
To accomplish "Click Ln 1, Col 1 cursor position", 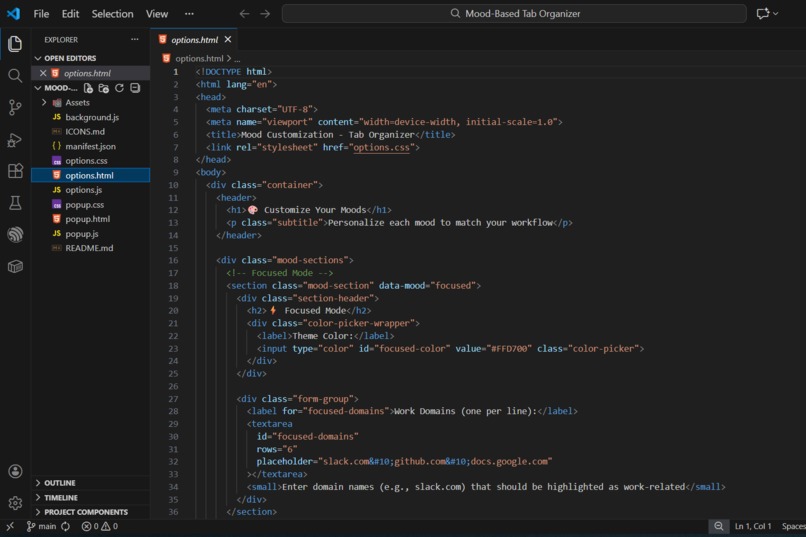I will [x=753, y=526].
